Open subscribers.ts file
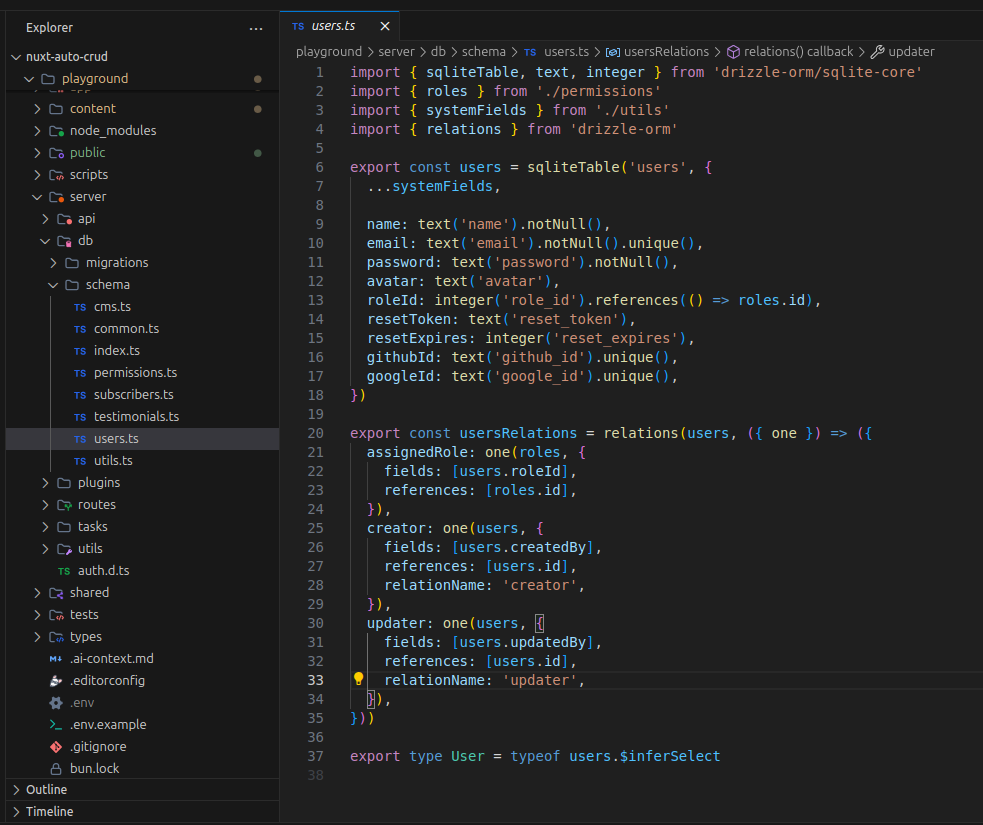983x825 pixels. click(134, 394)
